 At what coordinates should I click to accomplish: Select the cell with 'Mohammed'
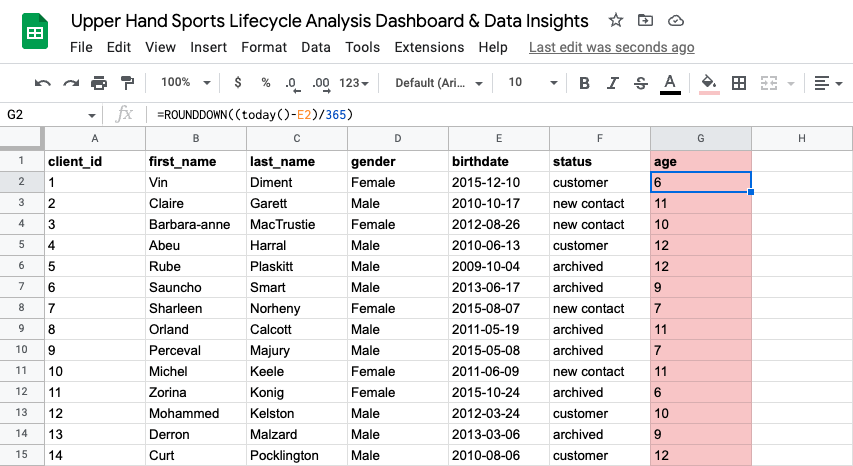tap(196, 413)
